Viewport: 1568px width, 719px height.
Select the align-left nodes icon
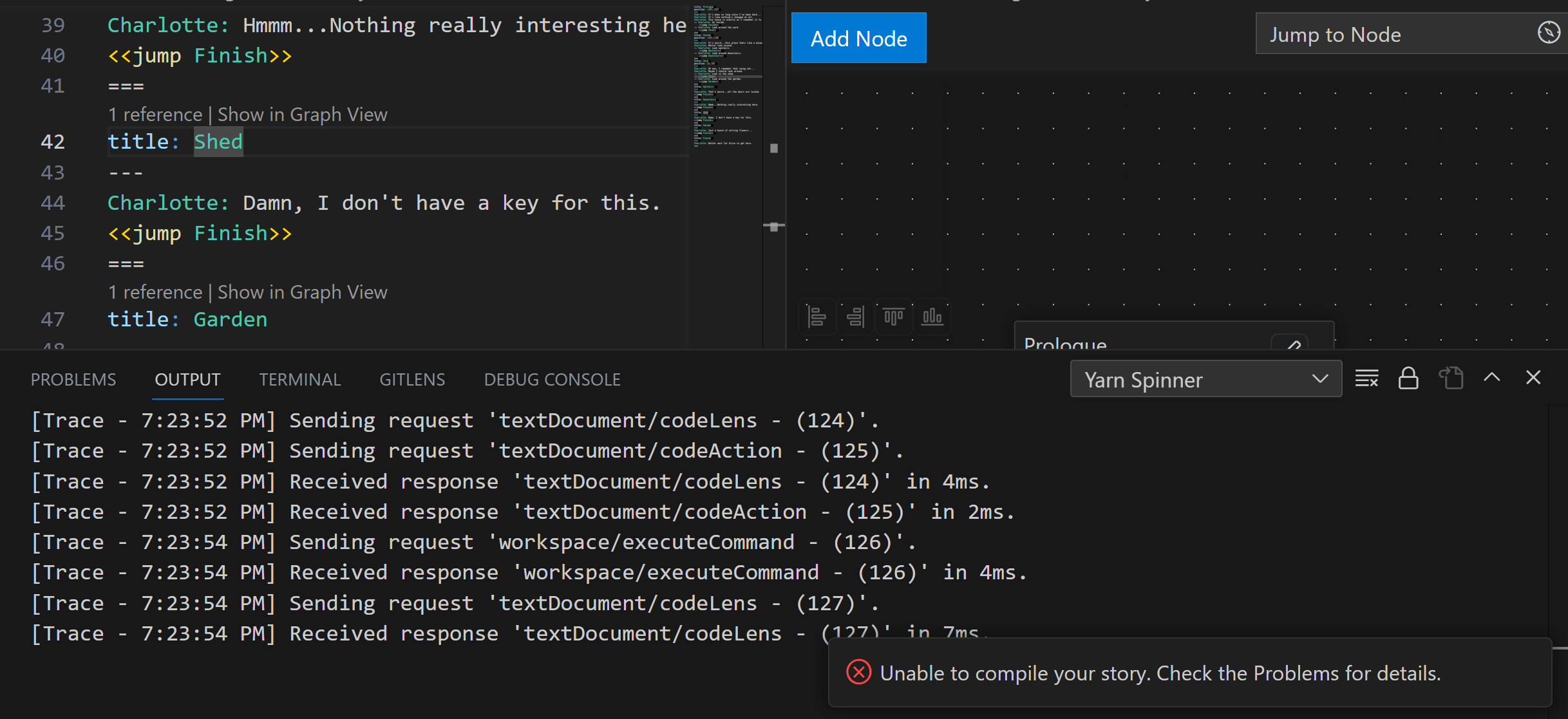tap(817, 317)
